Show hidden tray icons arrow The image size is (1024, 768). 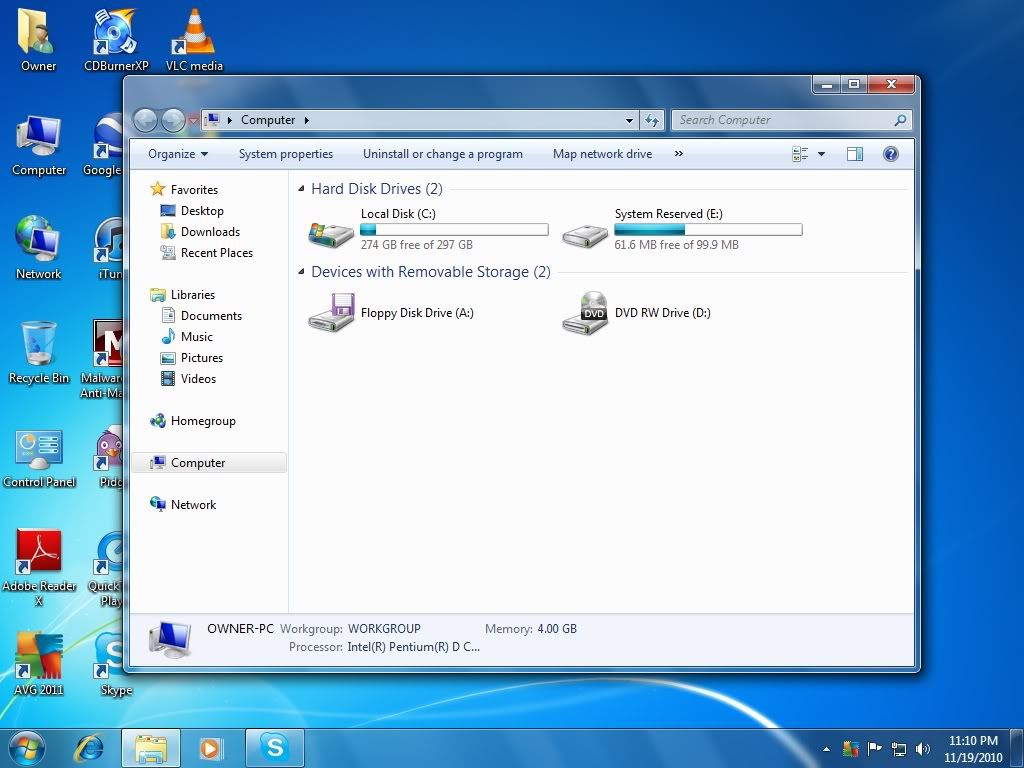point(826,750)
